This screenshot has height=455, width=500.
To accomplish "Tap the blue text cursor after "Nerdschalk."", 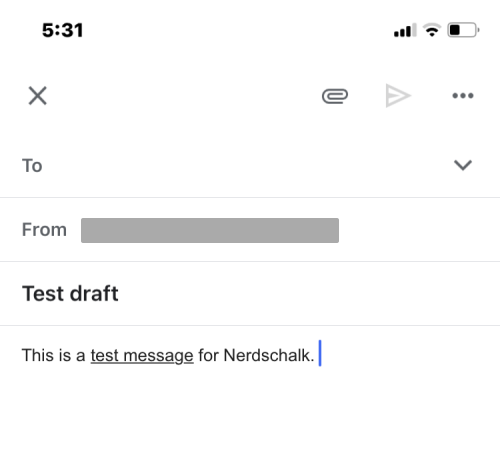I will click(x=320, y=353).
